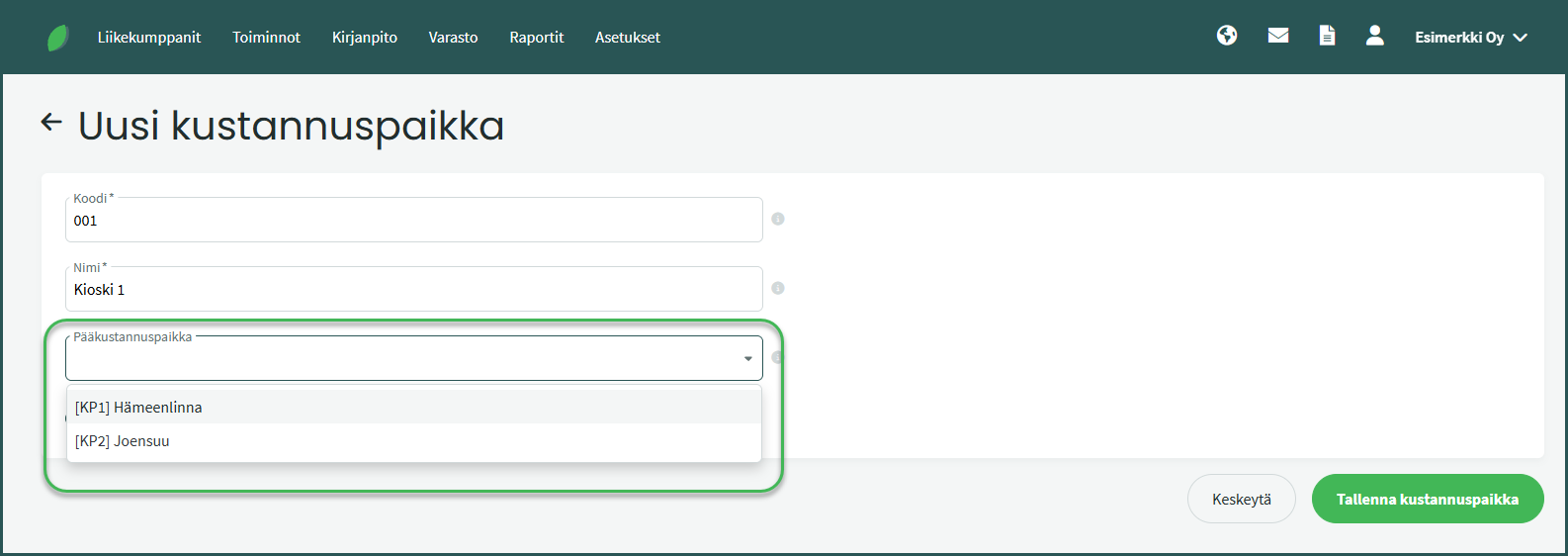Click the document icon in header

pos(1327,36)
